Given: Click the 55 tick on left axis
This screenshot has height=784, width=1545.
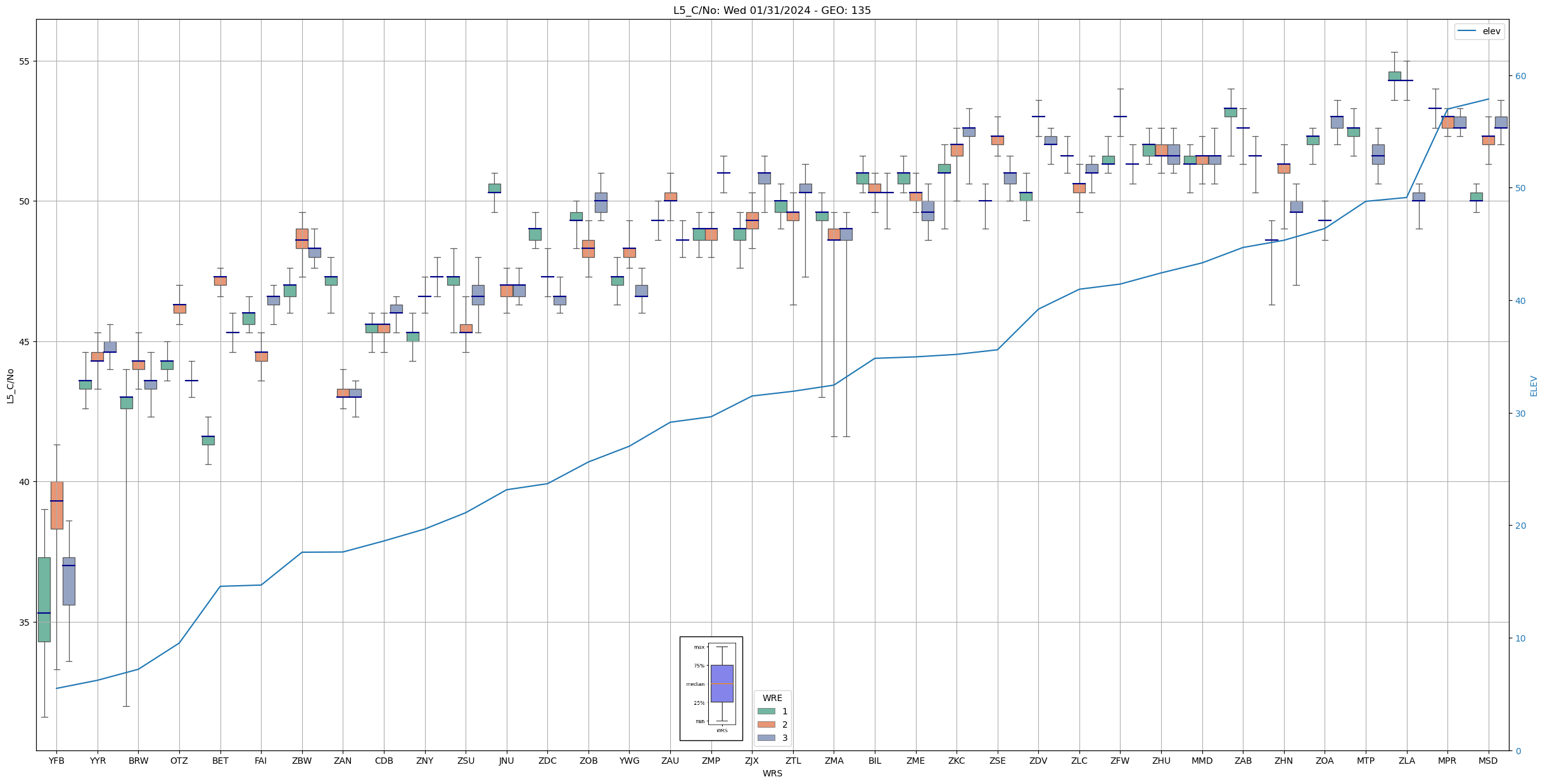Looking at the screenshot, I should pyautogui.click(x=25, y=61).
